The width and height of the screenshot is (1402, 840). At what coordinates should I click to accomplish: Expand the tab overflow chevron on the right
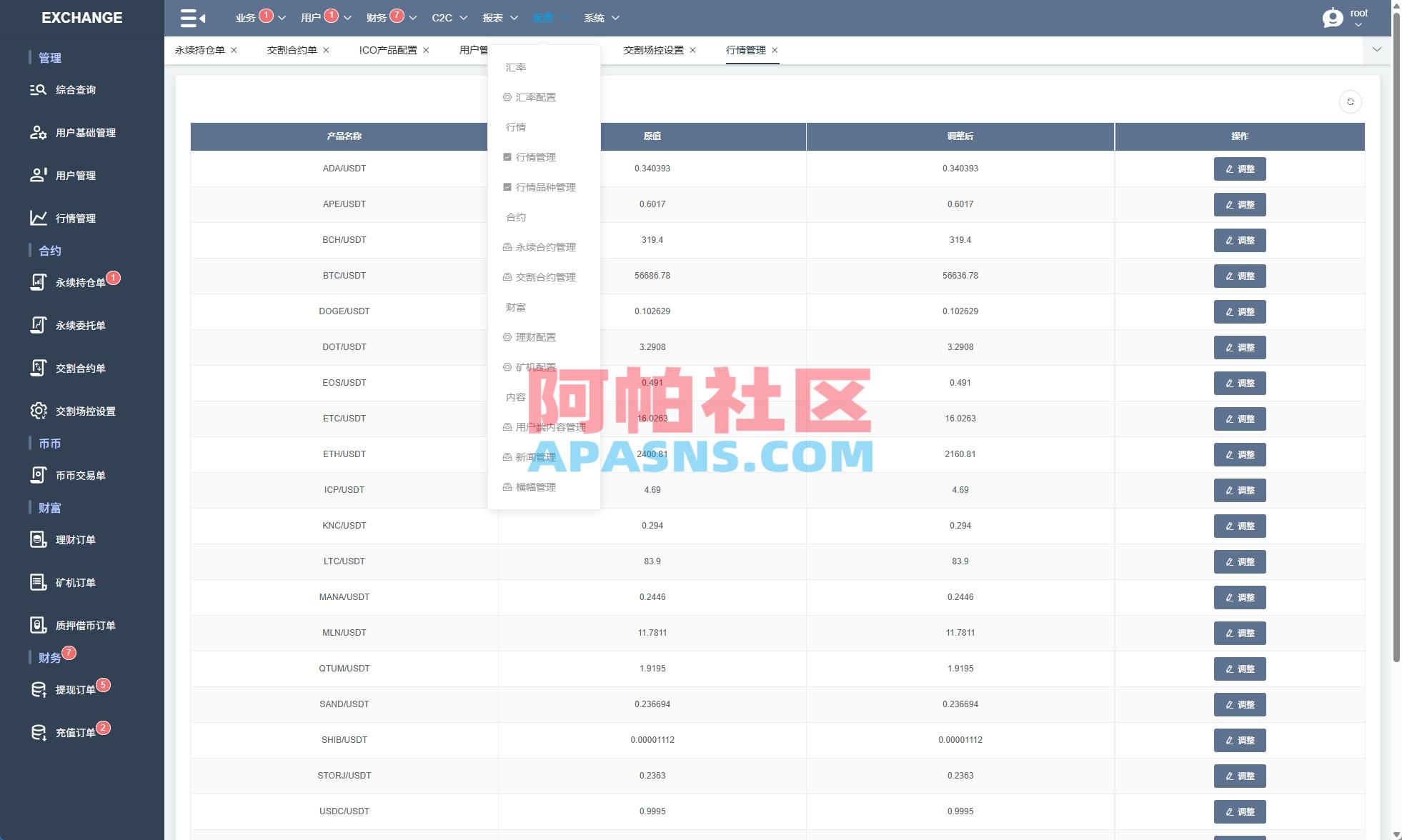tap(1377, 50)
